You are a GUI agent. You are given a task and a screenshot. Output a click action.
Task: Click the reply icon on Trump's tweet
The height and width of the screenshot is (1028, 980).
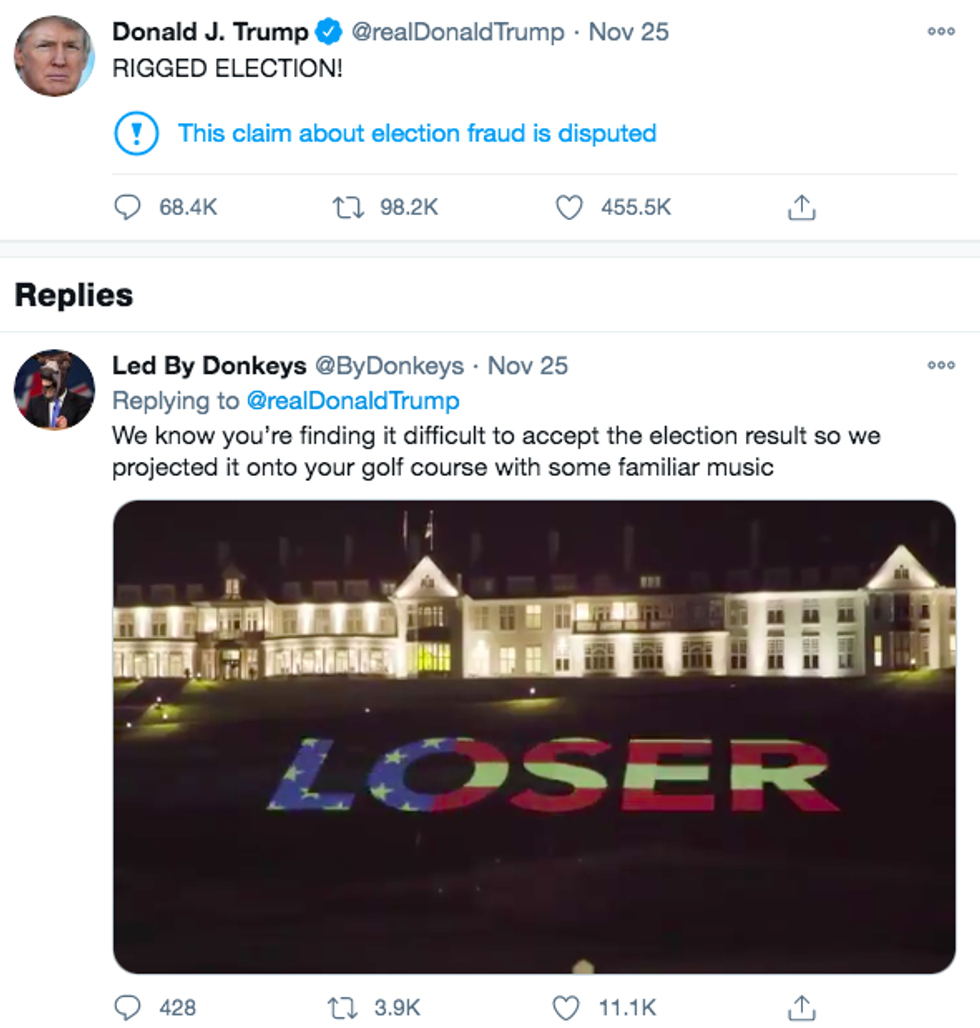[x=127, y=207]
